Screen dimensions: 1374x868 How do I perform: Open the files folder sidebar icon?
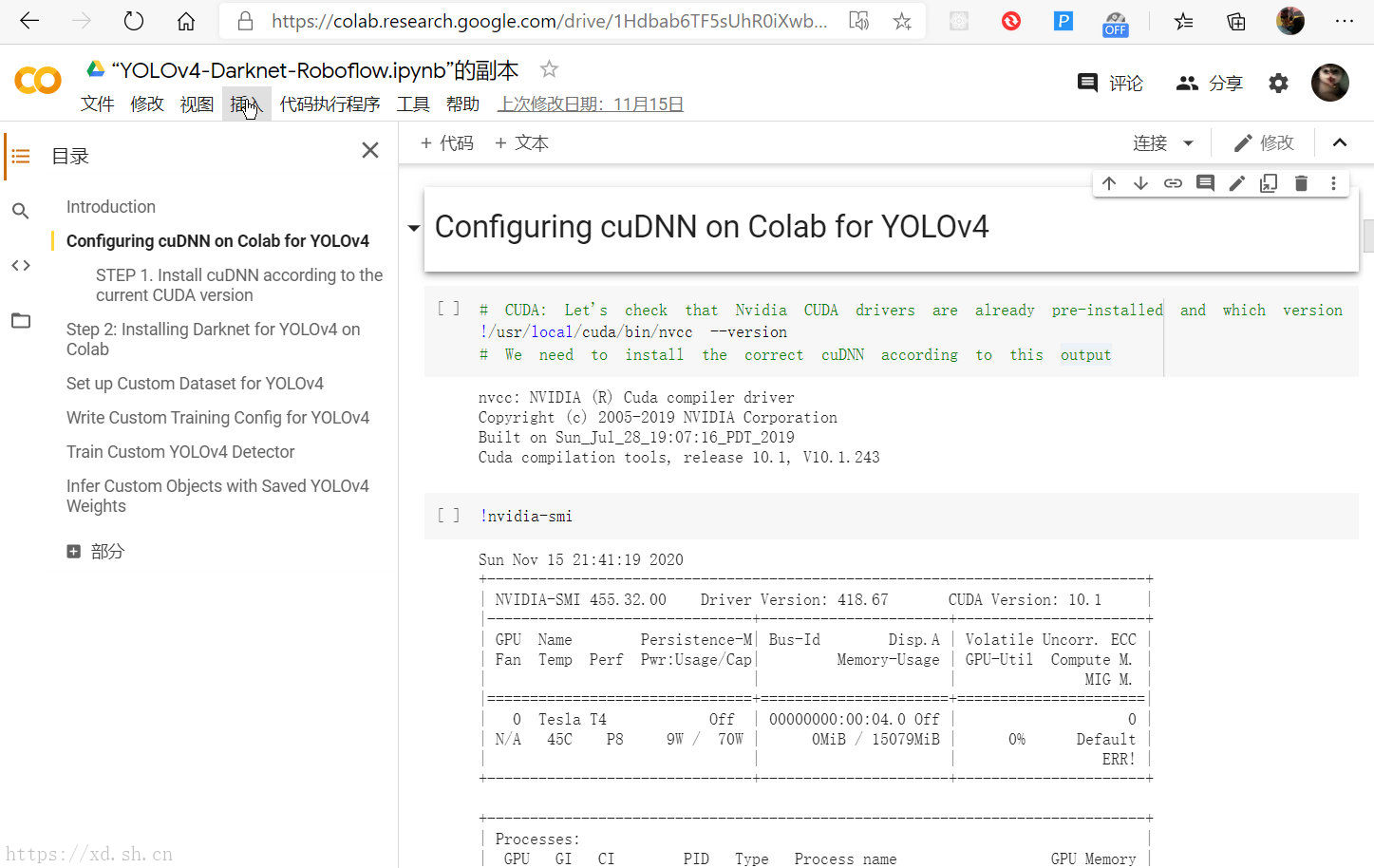(21, 320)
